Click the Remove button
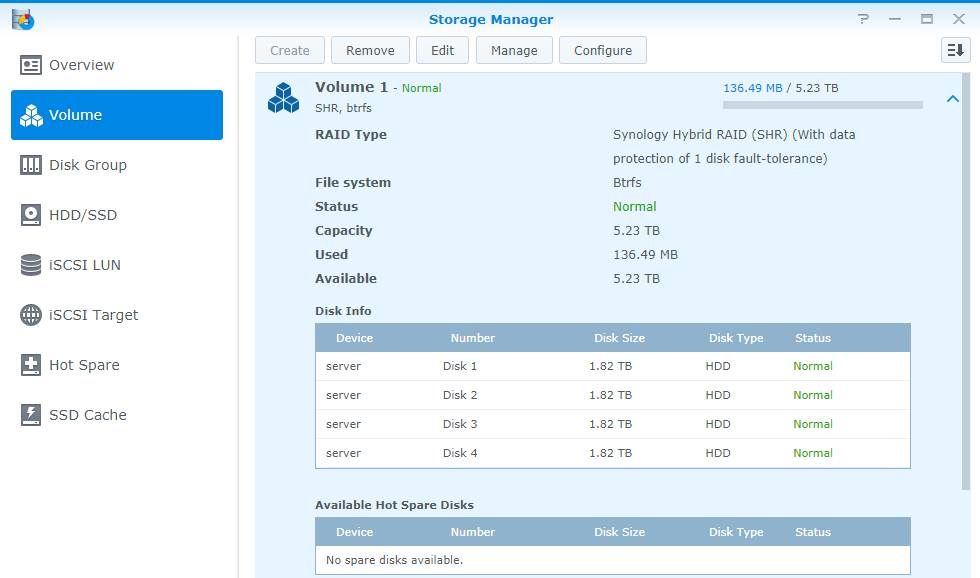The height and width of the screenshot is (578, 980). 370,50
